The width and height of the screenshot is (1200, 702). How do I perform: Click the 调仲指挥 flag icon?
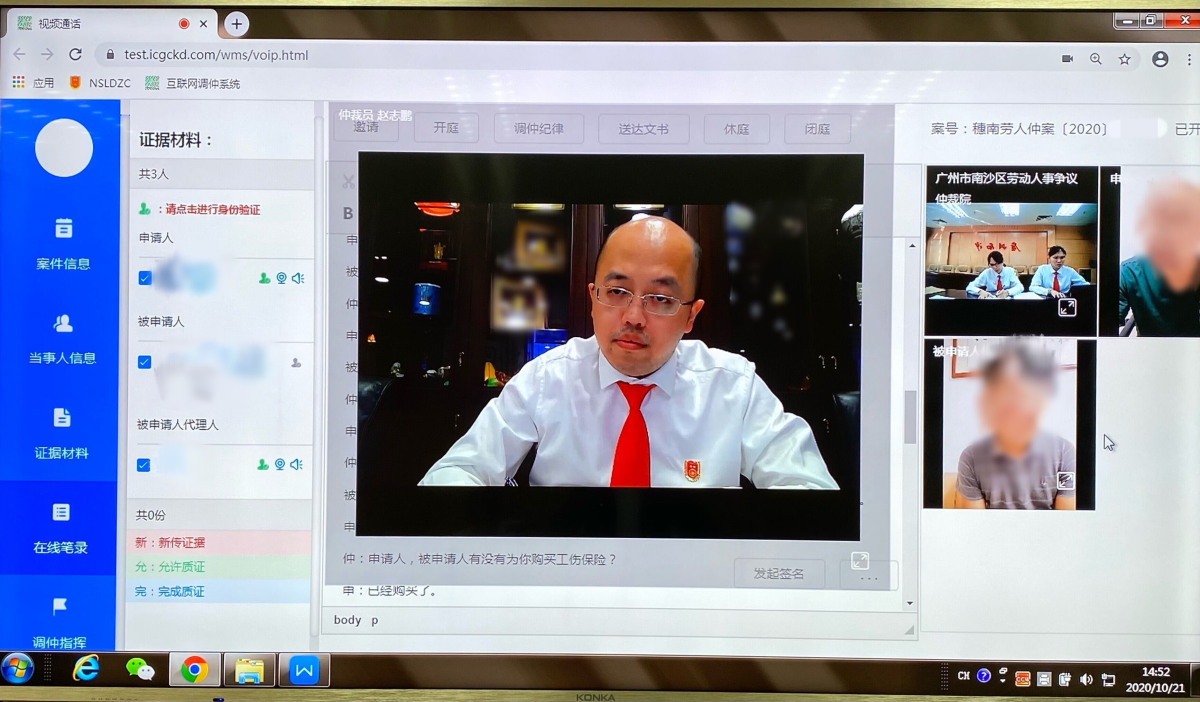(60, 606)
